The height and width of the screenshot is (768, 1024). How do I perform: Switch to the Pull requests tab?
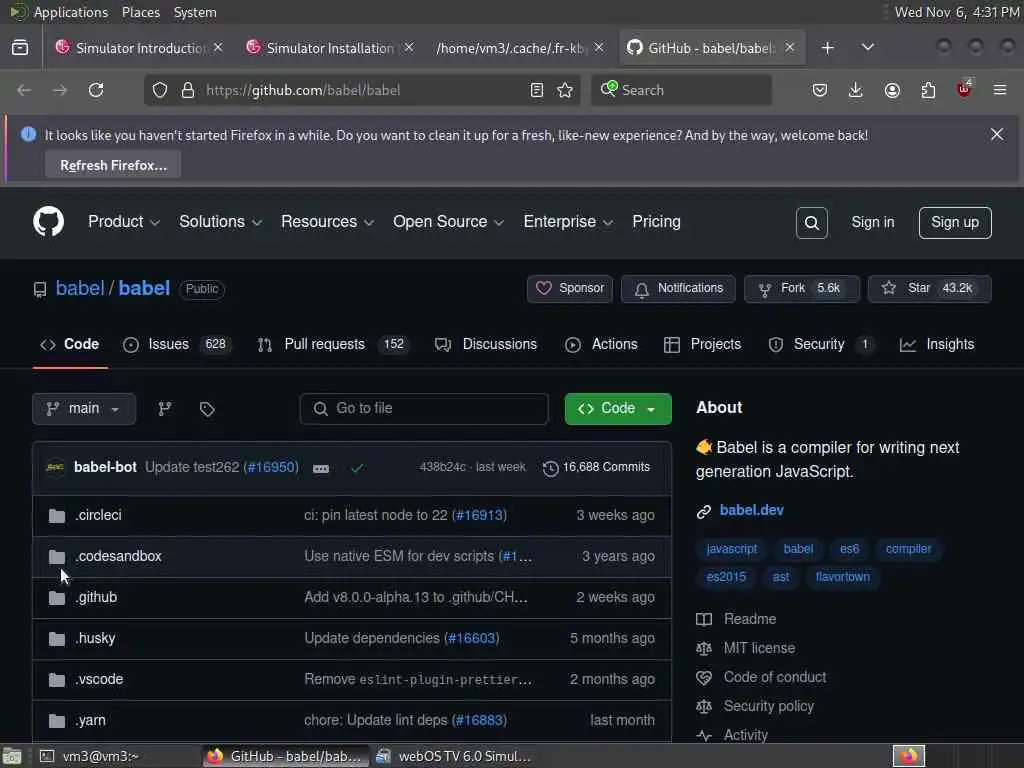coord(334,345)
